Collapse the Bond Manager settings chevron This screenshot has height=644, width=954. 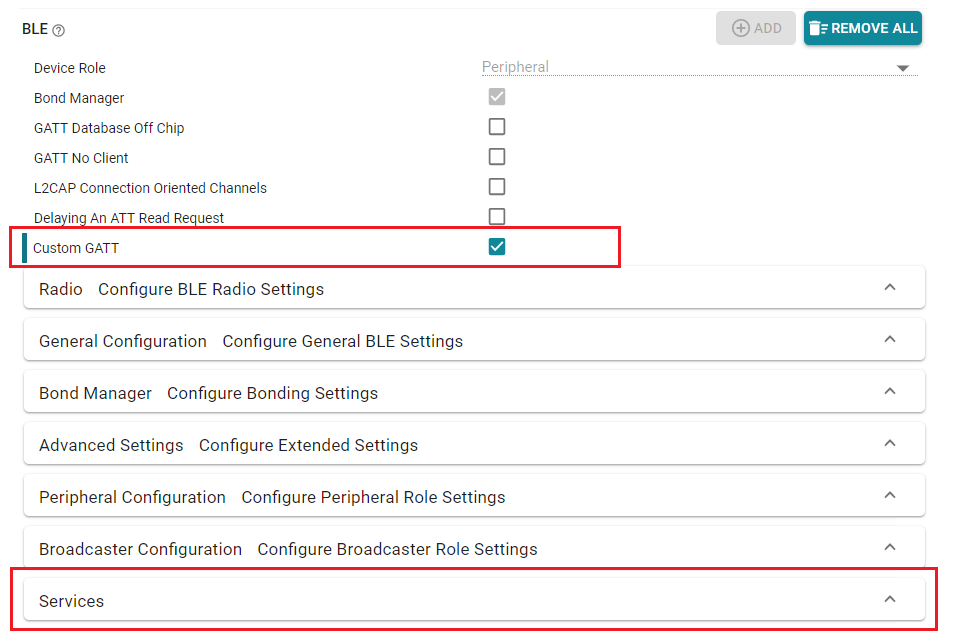click(x=889, y=392)
